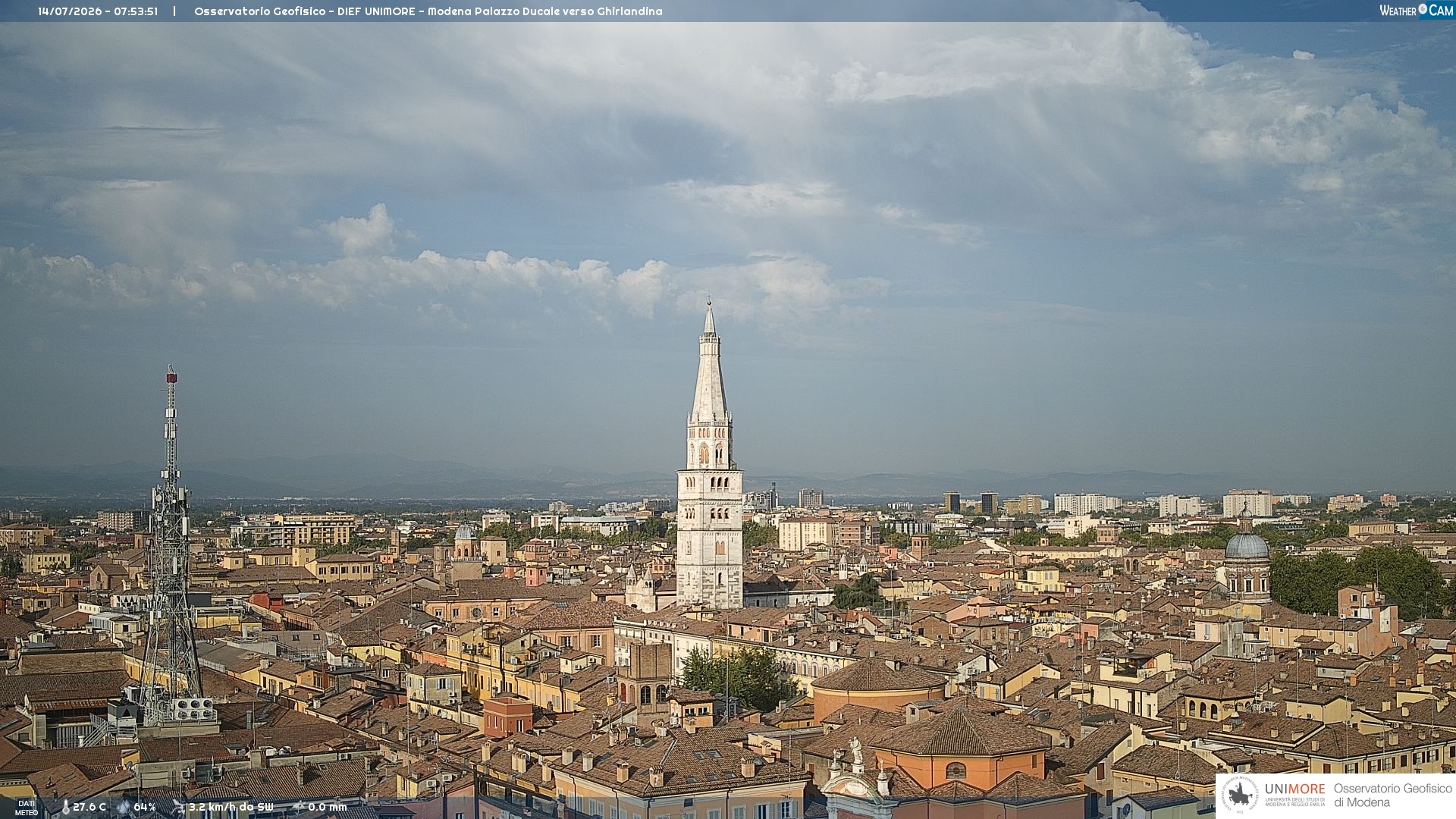Click the rain umbrella icon
This screenshot has width=1456, height=819.
(x=298, y=807)
